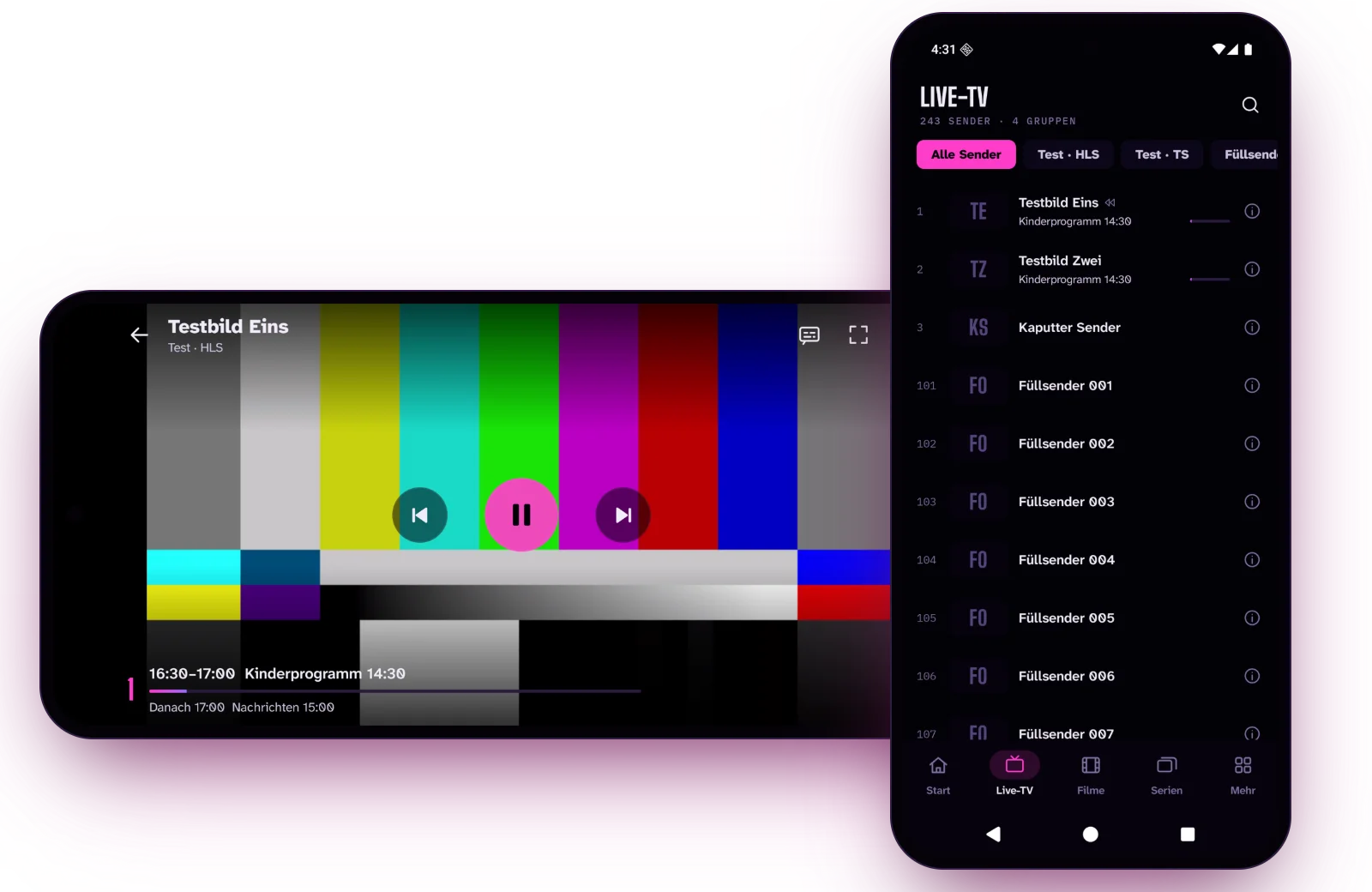Select the Alle Sender filter chip
The image size is (1372, 892).
(x=966, y=154)
